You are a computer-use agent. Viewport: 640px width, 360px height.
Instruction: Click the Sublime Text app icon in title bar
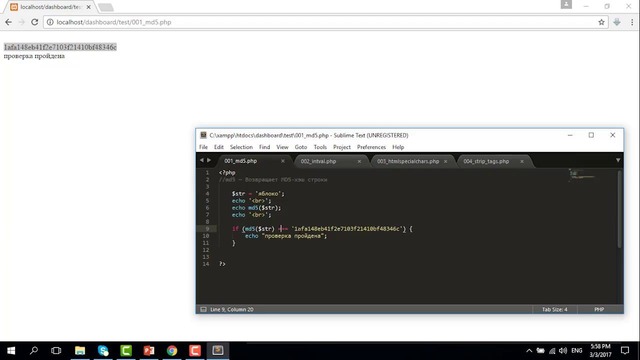[203, 135]
